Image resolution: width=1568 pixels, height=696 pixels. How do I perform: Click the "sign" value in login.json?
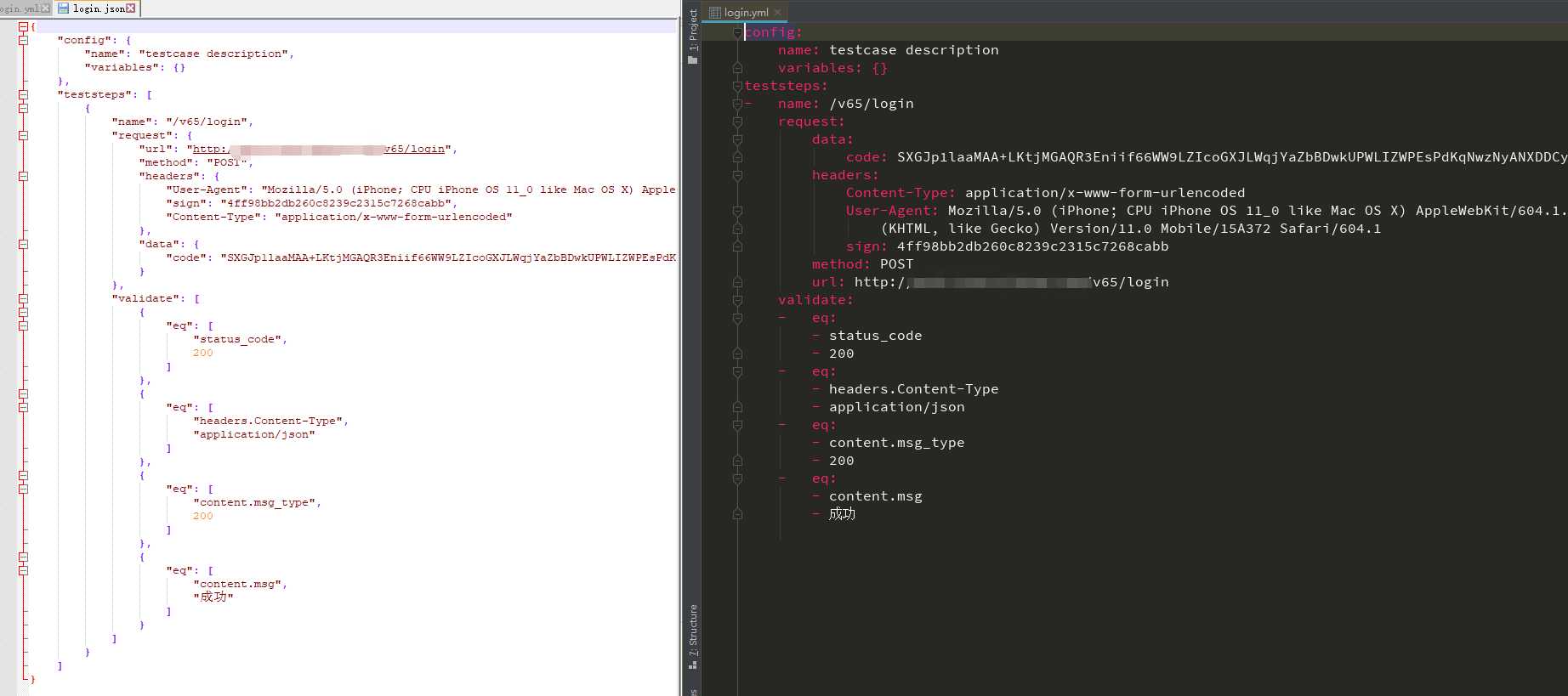click(336, 203)
